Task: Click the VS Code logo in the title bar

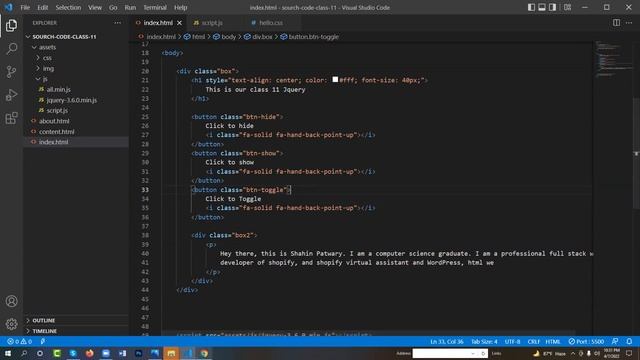Action: tap(9, 7)
